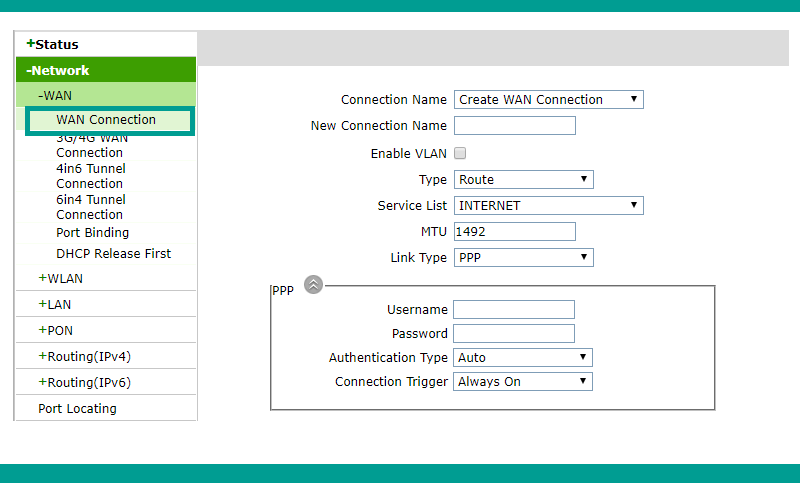Expand the Status menu
Image resolution: width=800 pixels, height=483 pixels.
[53, 44]
